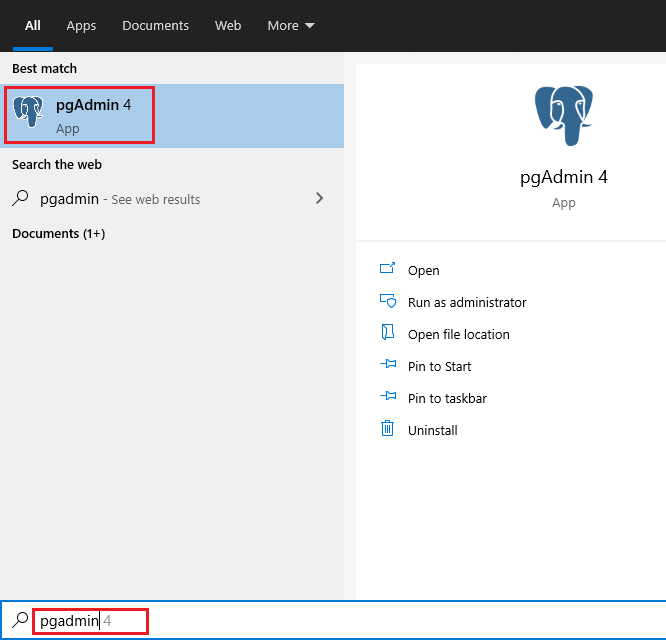Click the Documents (1+) heading

click(59, 234)
